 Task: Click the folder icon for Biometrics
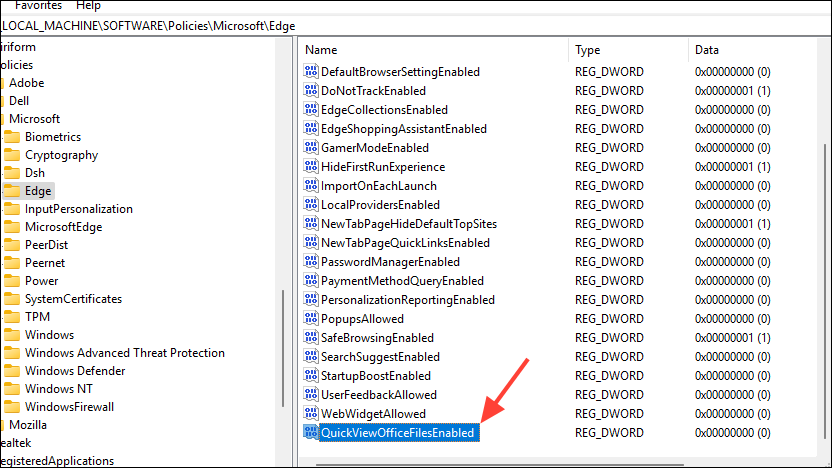point(12,137)
